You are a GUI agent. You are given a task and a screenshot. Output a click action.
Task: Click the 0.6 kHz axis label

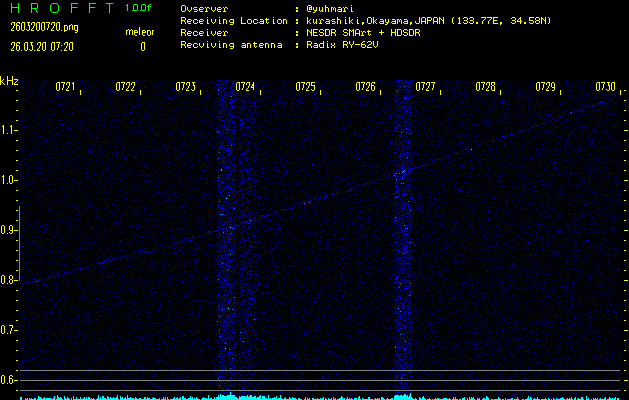[x=7, y=380]
